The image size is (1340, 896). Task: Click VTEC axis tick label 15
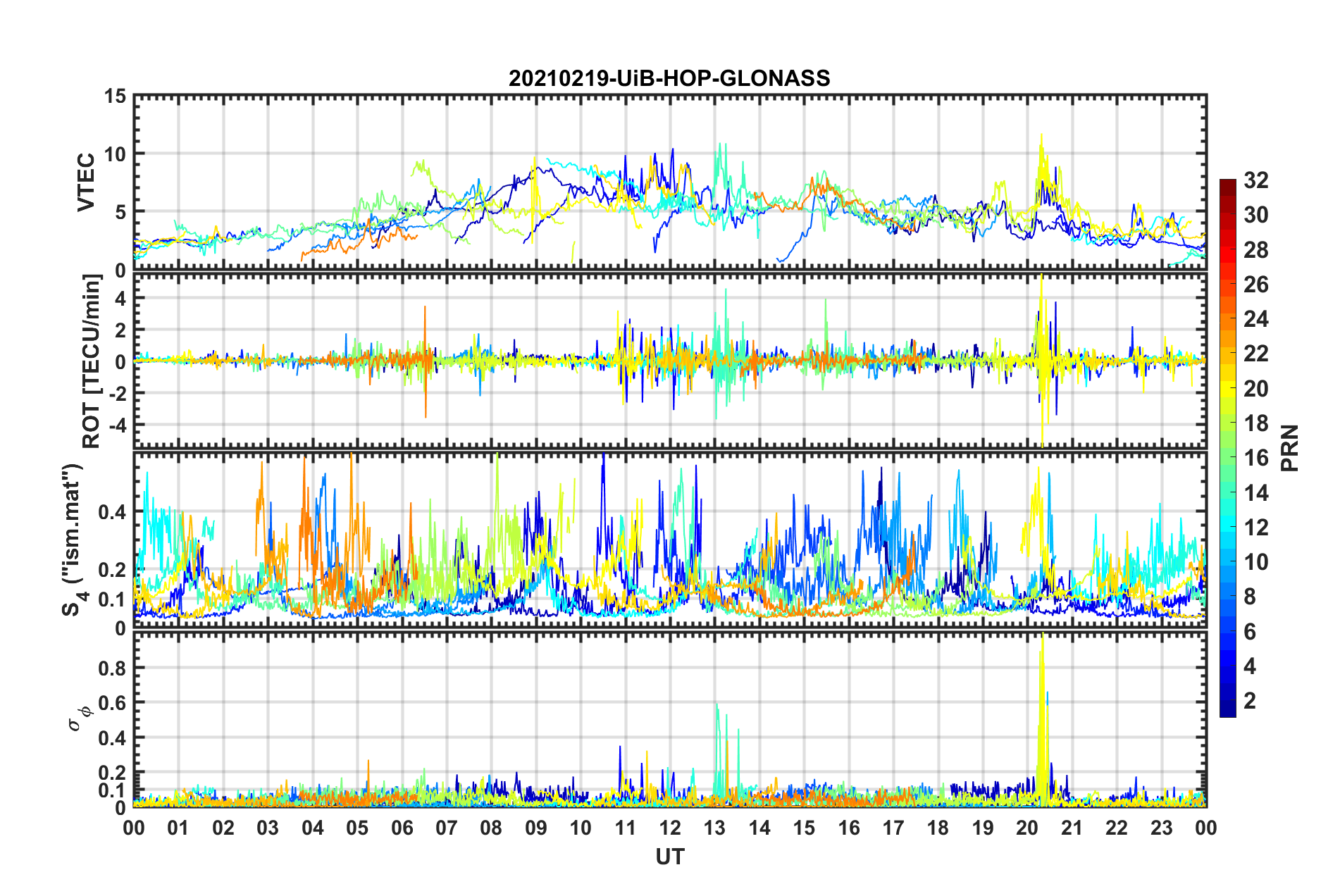pos(114,96)
